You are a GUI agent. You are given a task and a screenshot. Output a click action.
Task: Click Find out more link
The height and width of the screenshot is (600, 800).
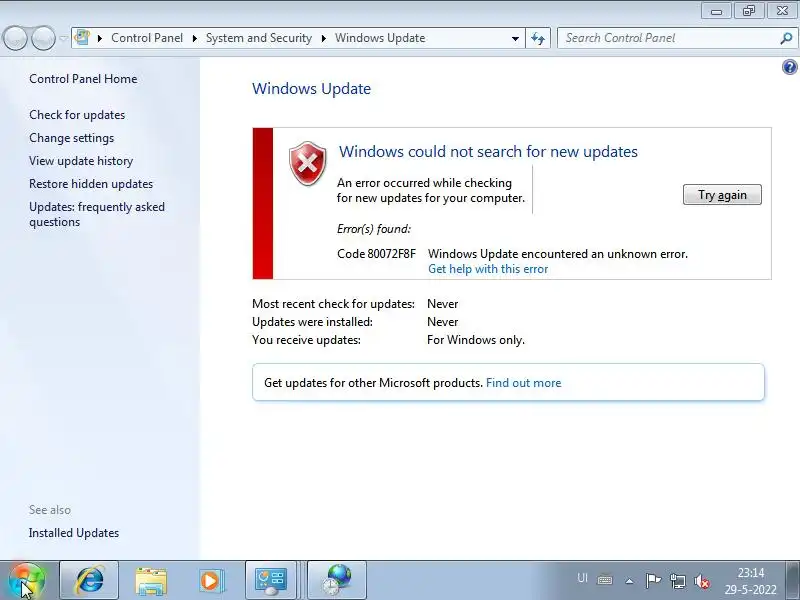pos(523,383)
